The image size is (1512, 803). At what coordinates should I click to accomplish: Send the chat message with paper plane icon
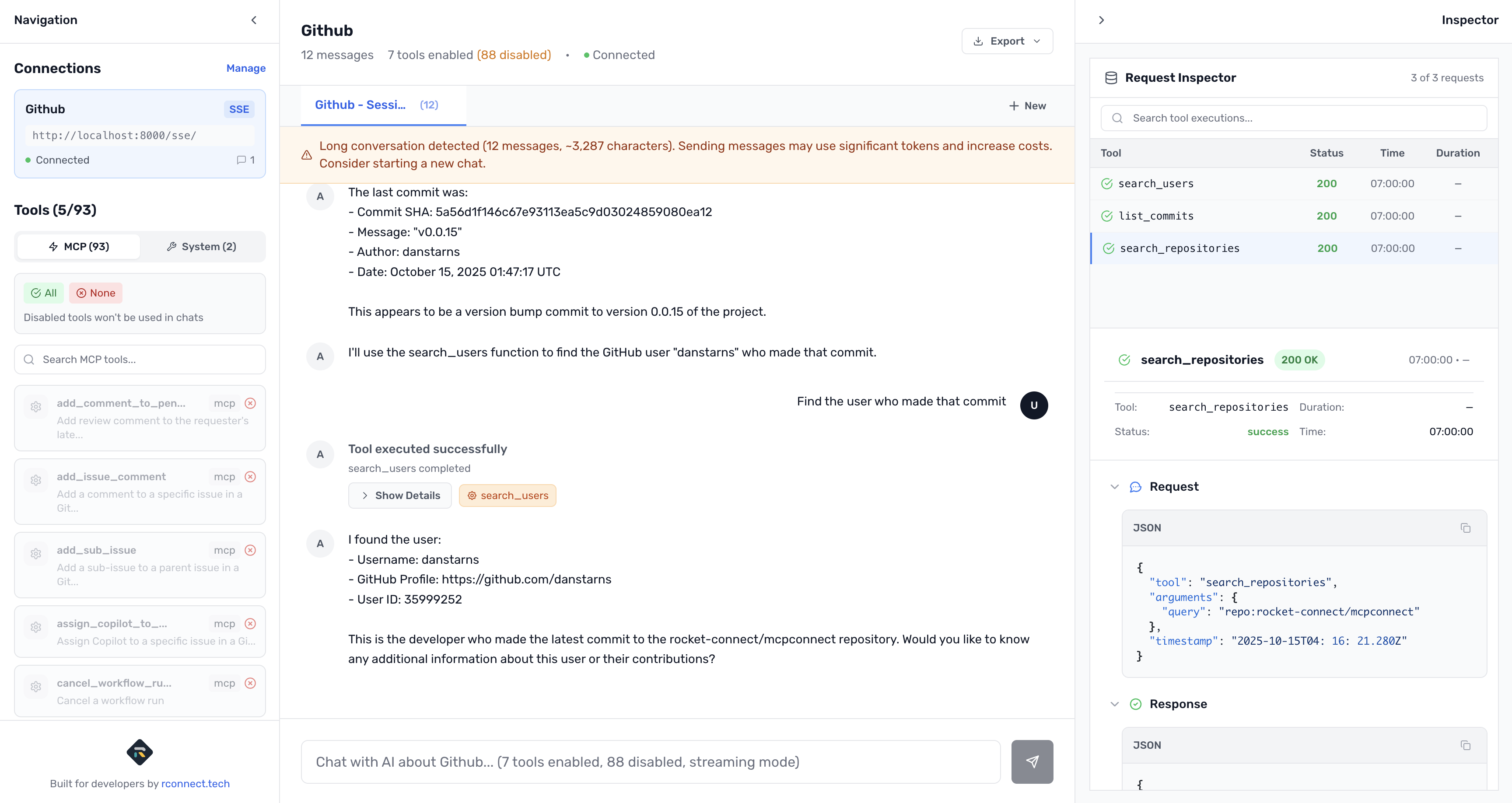coord(1031,761)
